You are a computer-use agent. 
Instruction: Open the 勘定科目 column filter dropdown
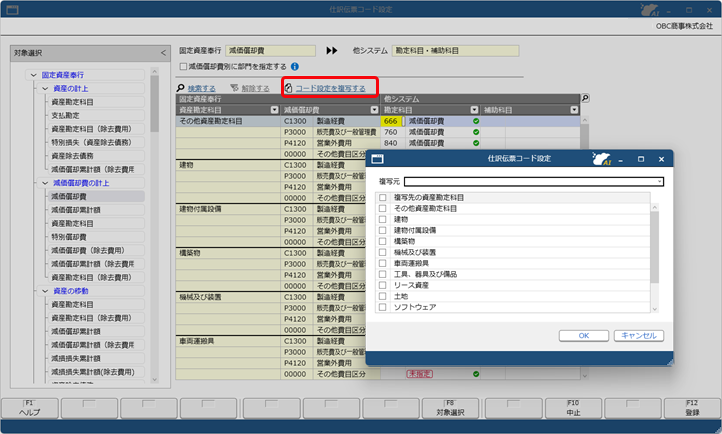[x=474, y=110]
